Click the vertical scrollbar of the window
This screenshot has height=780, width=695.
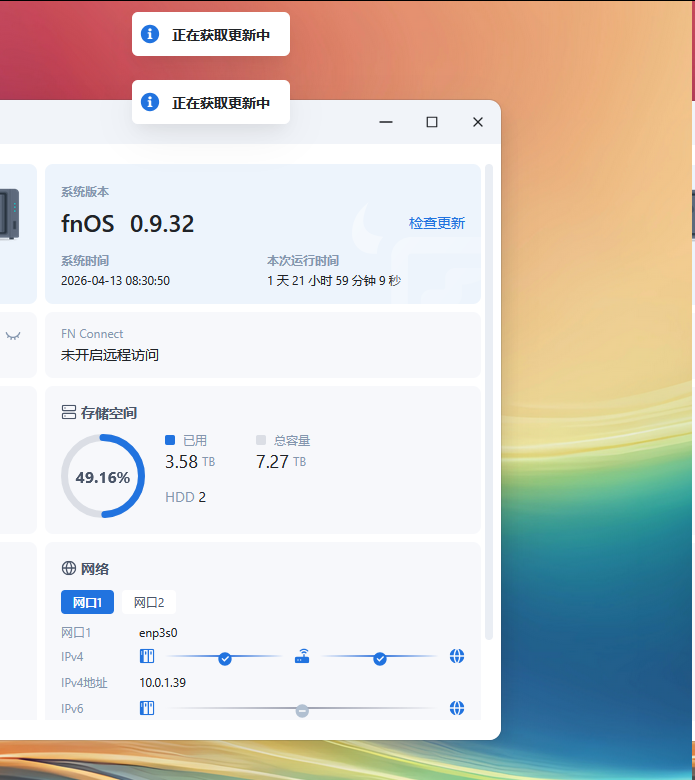coord(489,402)
